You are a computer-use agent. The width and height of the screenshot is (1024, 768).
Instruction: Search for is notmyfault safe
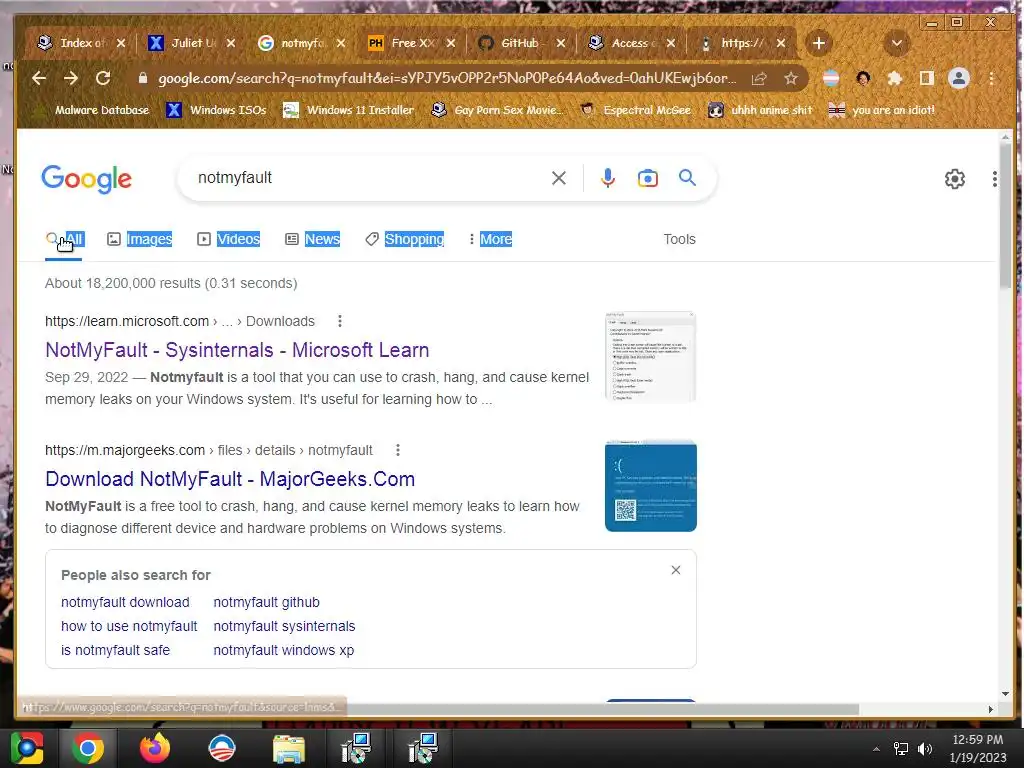[116, 650]
